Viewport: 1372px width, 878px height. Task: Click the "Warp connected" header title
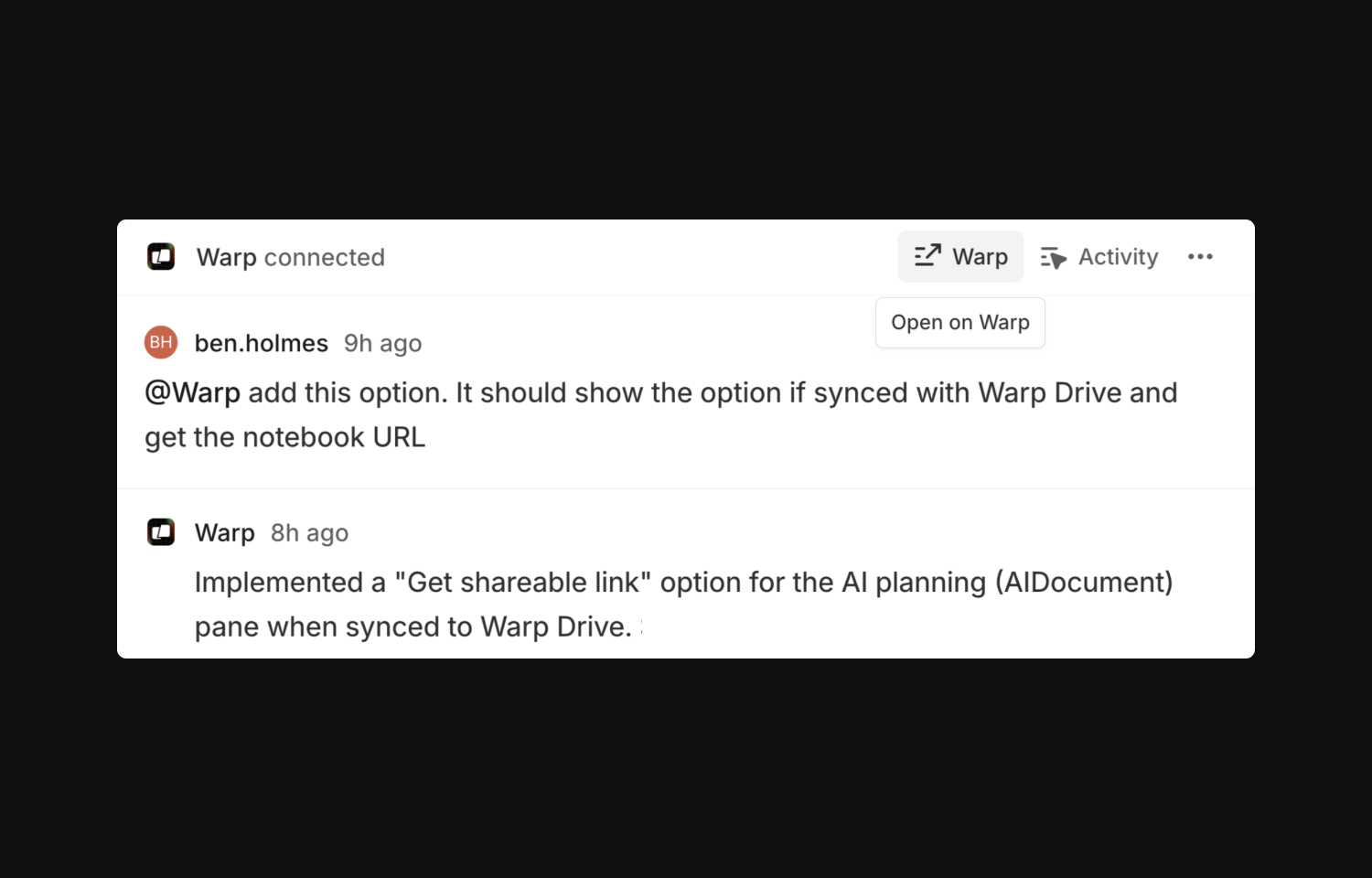pyautogui.click(x=290, y=257)
